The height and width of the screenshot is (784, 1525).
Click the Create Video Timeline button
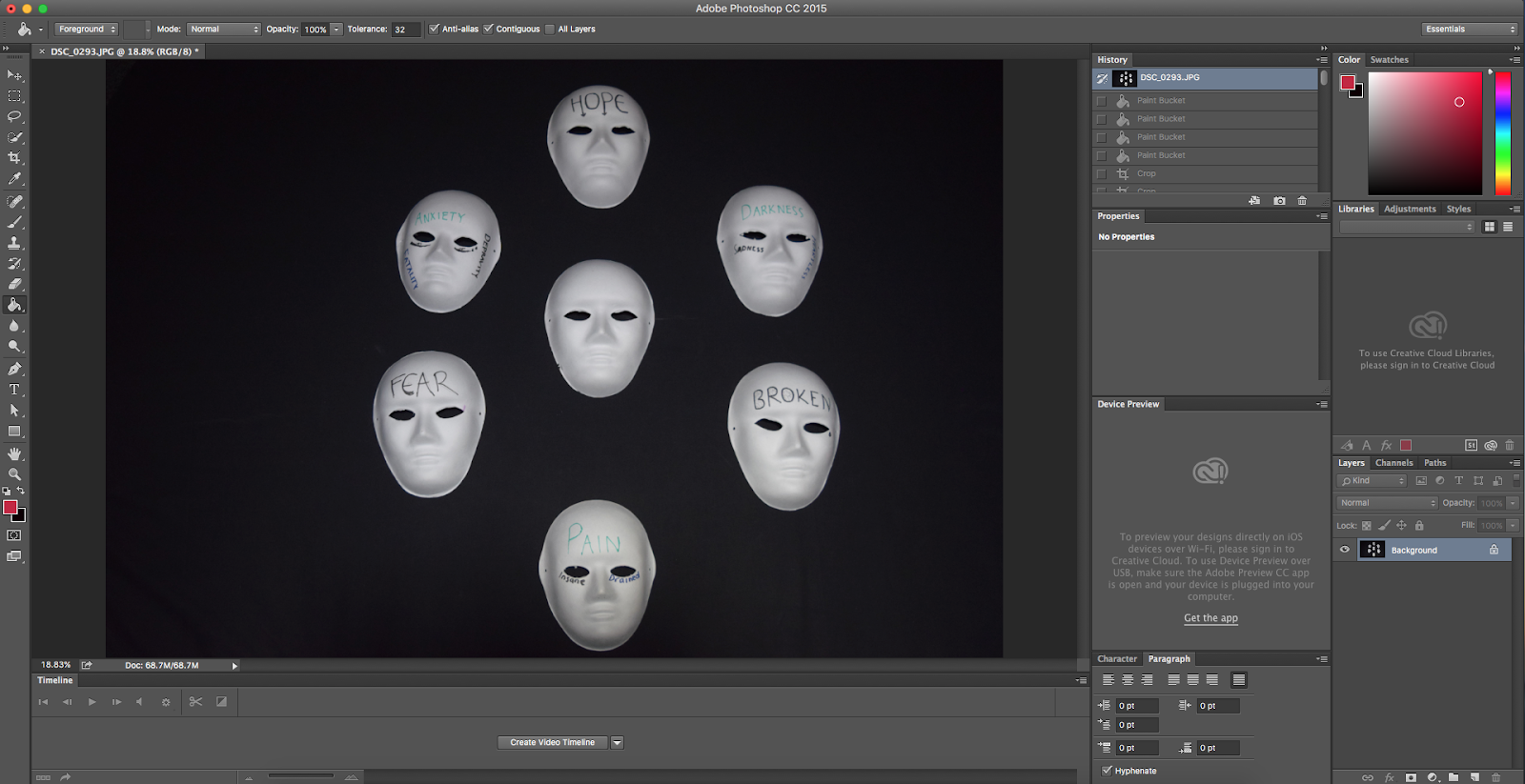point(552,742)
